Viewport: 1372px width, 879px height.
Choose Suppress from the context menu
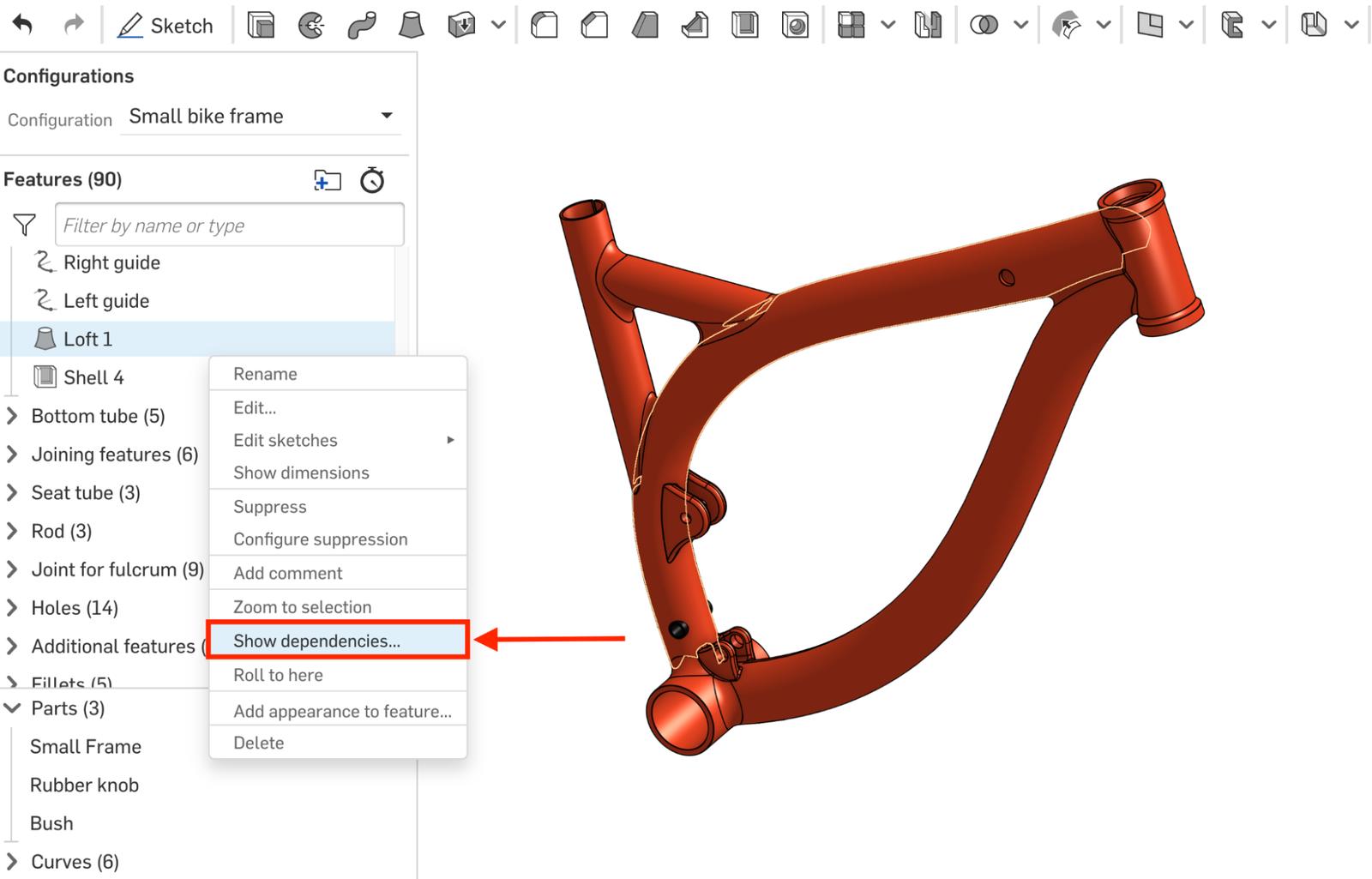tap(269, 507)
